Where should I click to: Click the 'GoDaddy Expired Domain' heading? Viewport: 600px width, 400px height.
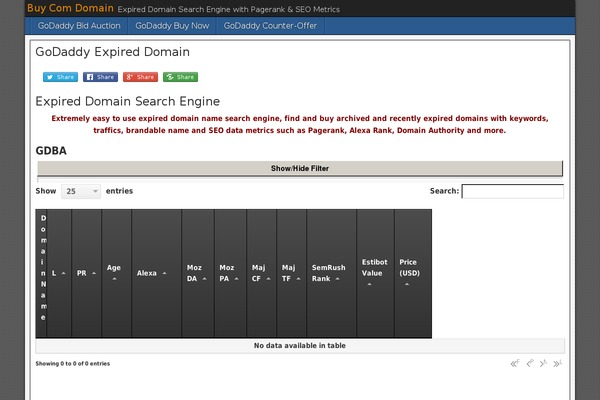(112, 52)
